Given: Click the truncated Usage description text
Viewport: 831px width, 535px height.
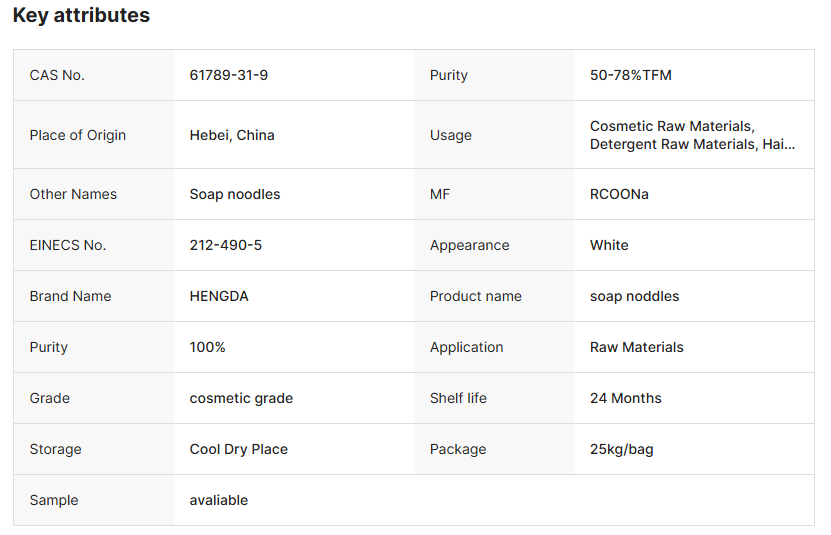Looking at the screenshot, I should (x=692, y=135).
